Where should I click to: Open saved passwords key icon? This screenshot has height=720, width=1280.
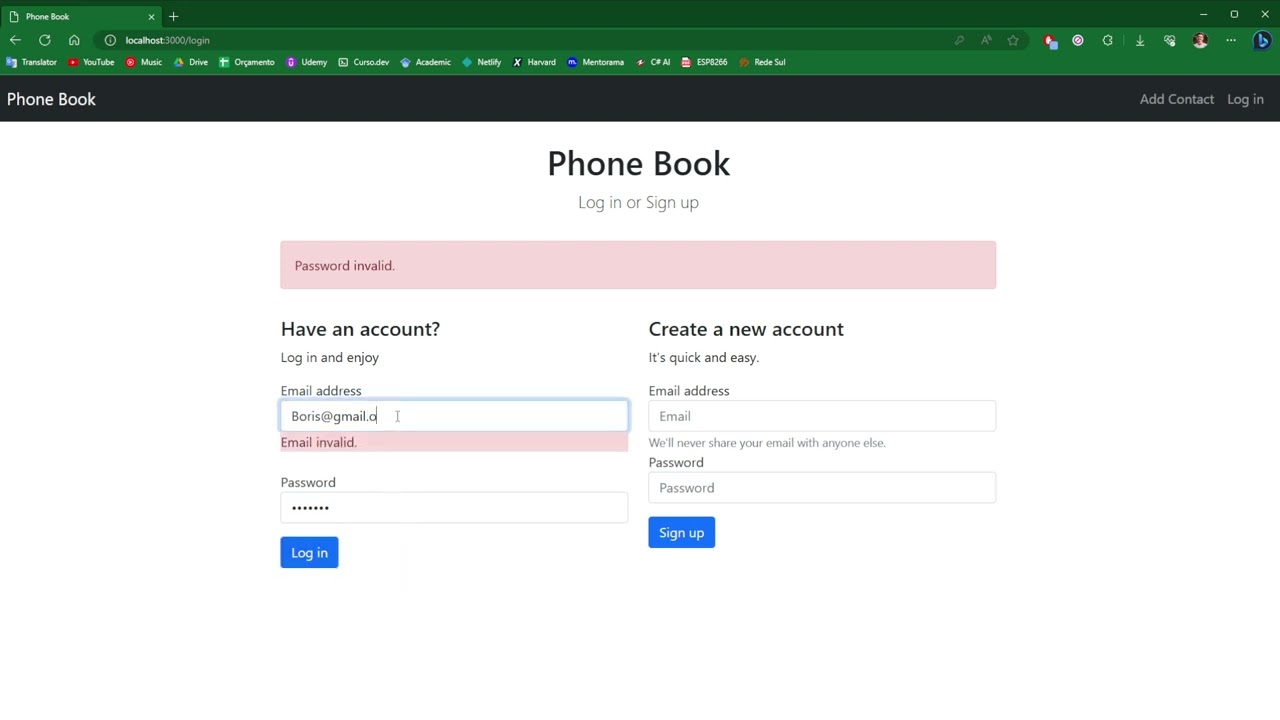pyautogui.click(x=959, y=40)
